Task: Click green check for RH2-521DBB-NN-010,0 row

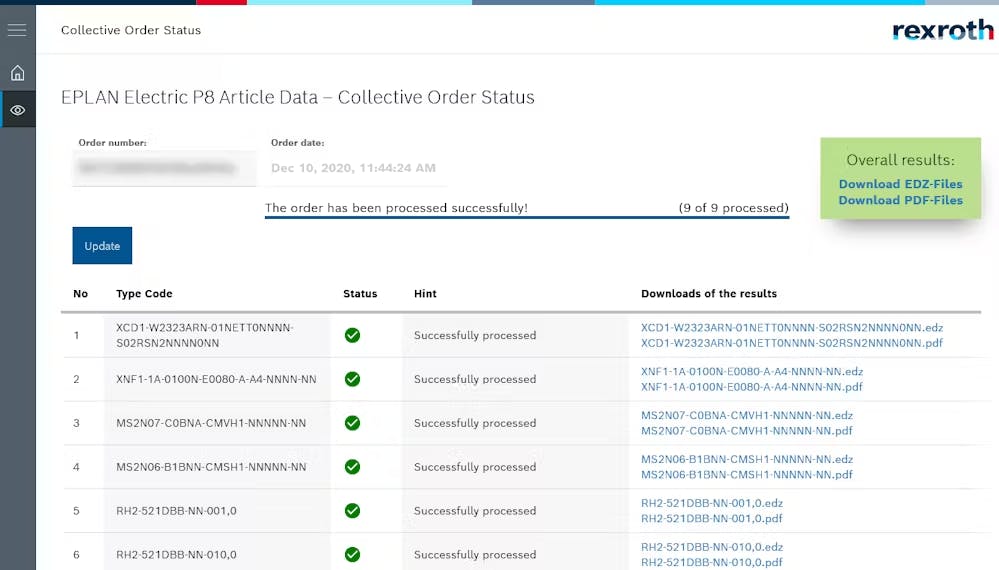Action: click(352, 555)
